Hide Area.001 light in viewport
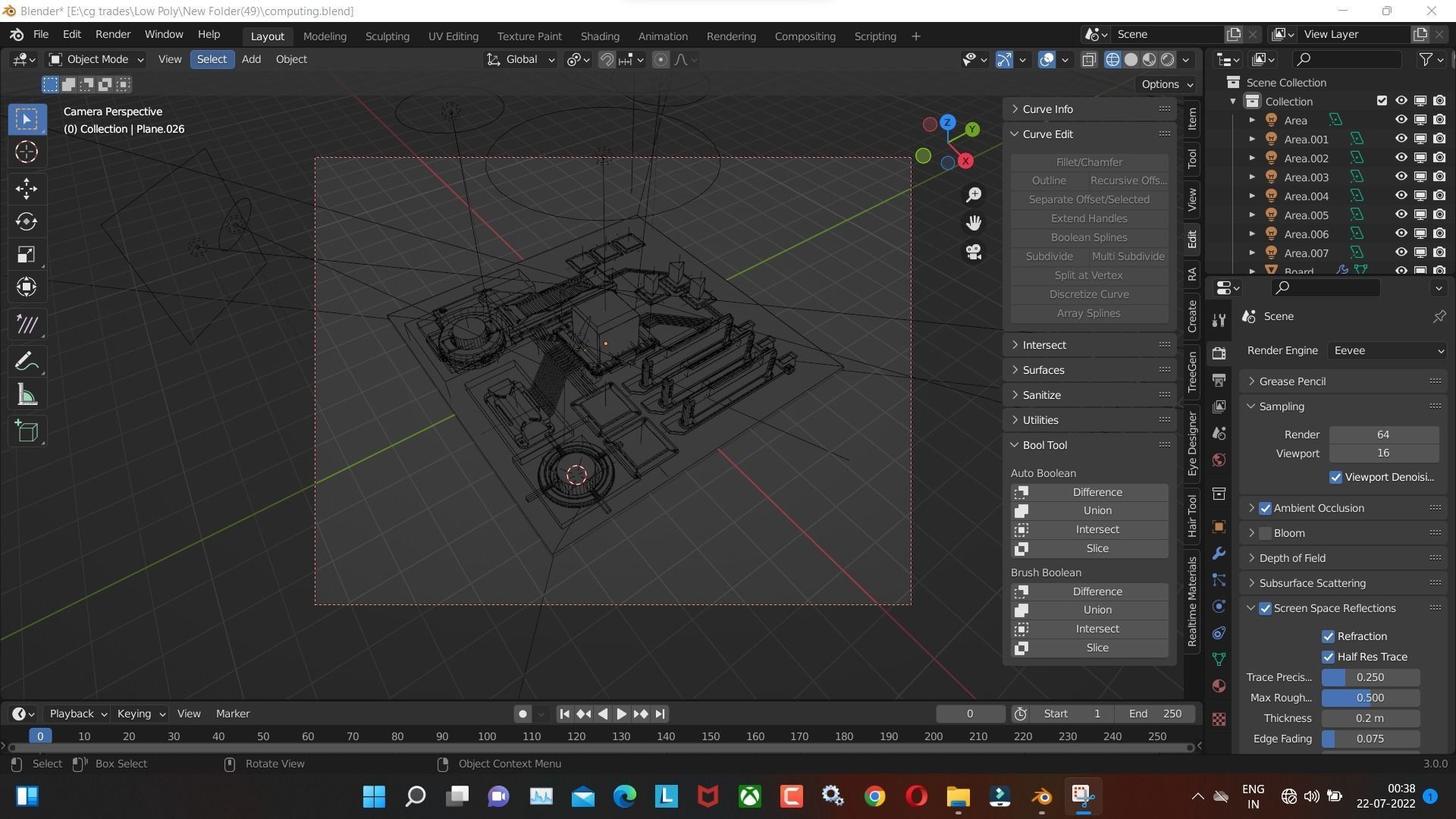The image size is (1456, 819). click(1401, 139)
